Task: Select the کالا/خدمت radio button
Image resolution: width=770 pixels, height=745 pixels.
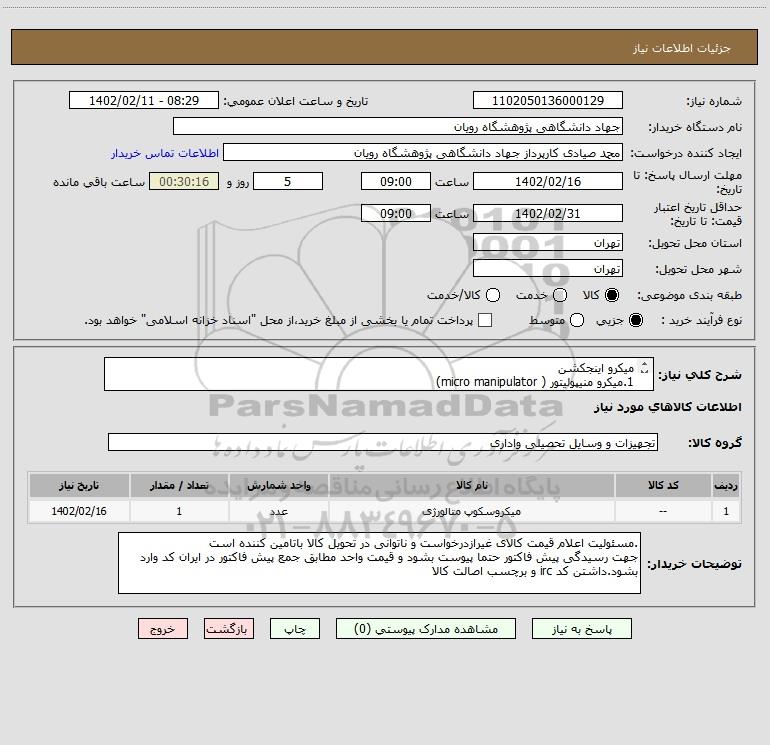Action: (x=493, y=295)
